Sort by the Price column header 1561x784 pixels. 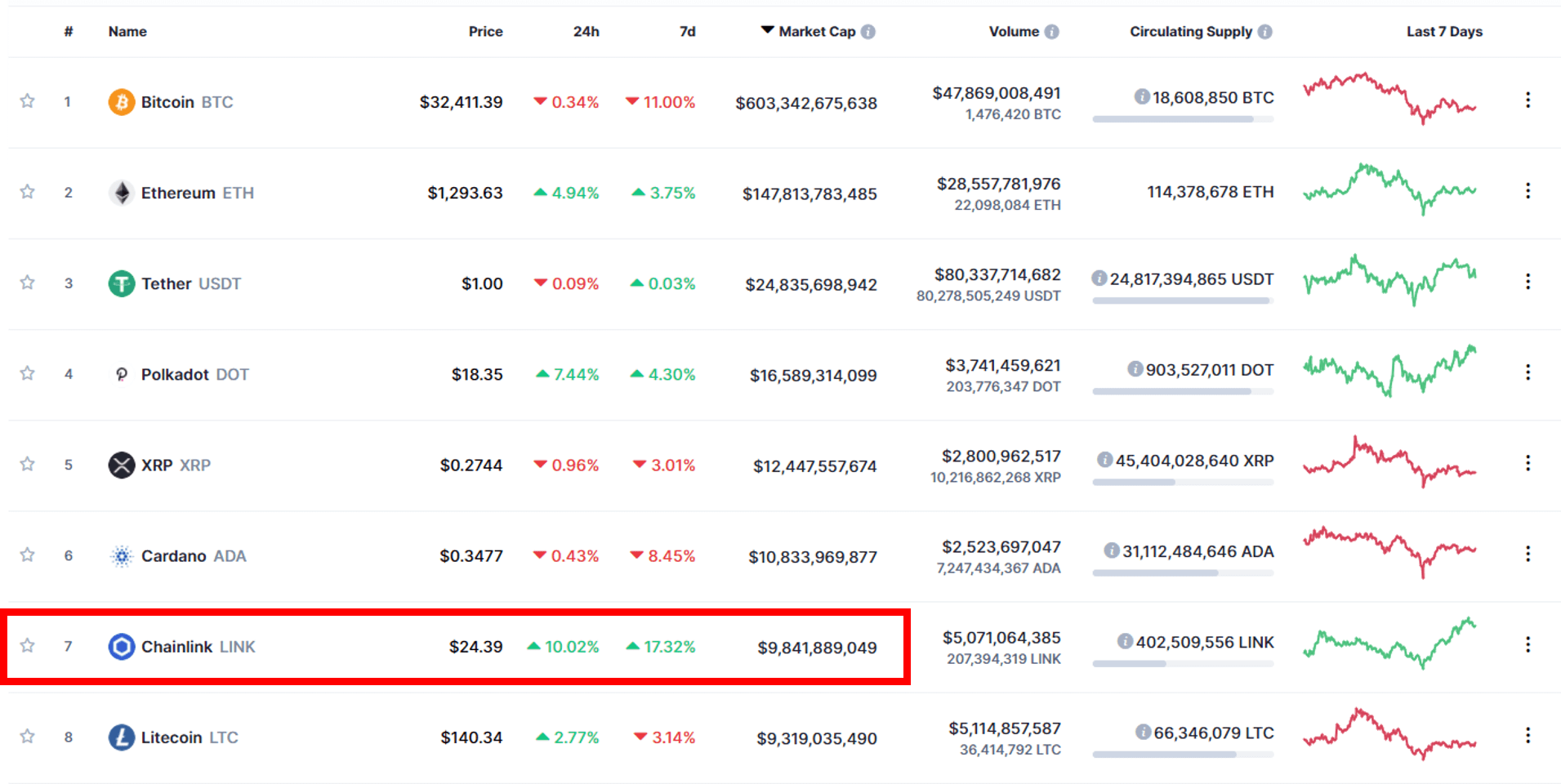(x=485, y=32)
